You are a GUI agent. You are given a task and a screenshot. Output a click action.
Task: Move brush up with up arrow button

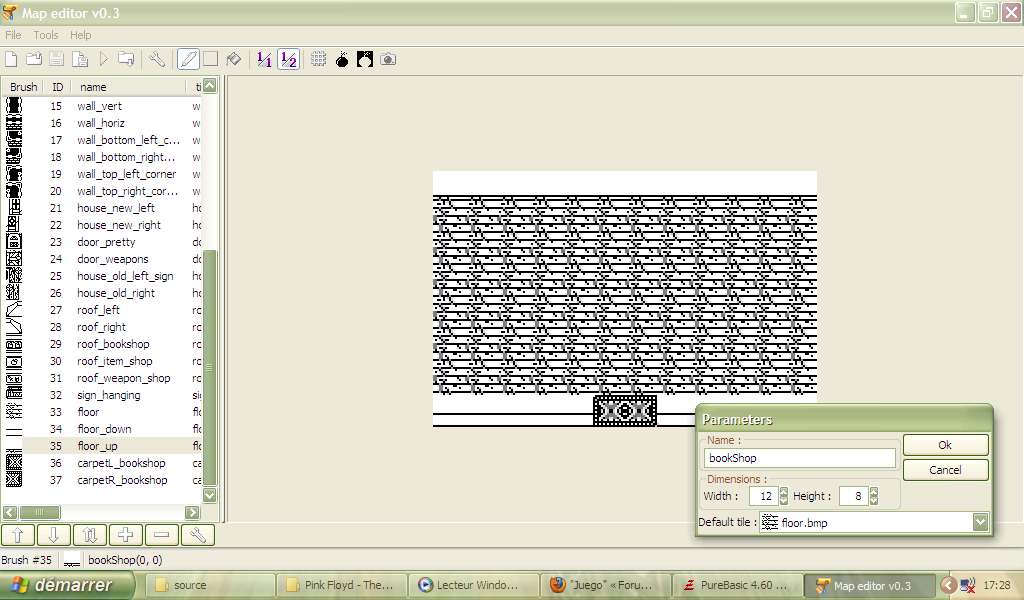(x=17, y=535)
